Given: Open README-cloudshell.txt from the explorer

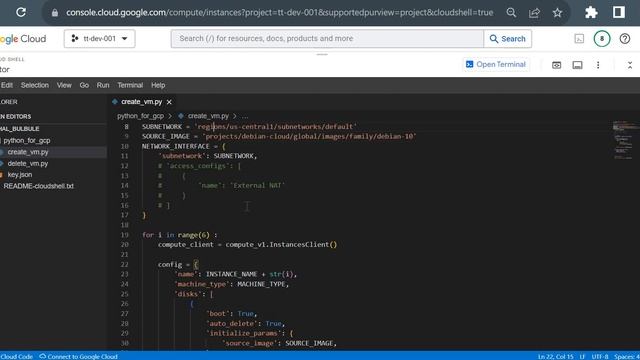Looking at the screenshot, I should (x=38, y=186).
